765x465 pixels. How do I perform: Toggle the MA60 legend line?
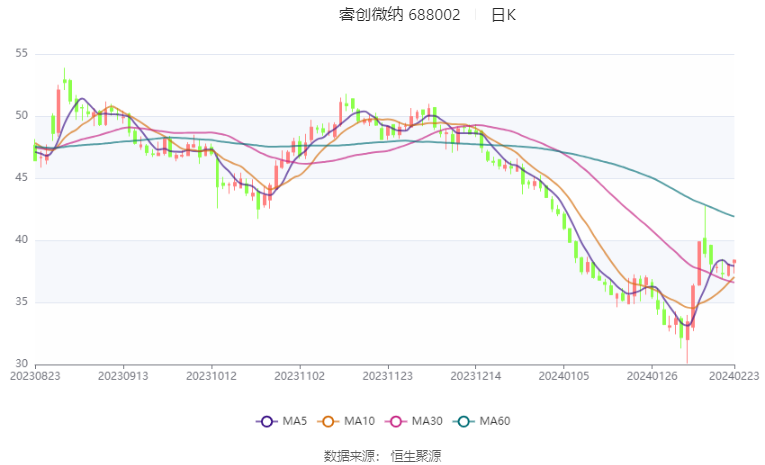(x=482, y=421)
